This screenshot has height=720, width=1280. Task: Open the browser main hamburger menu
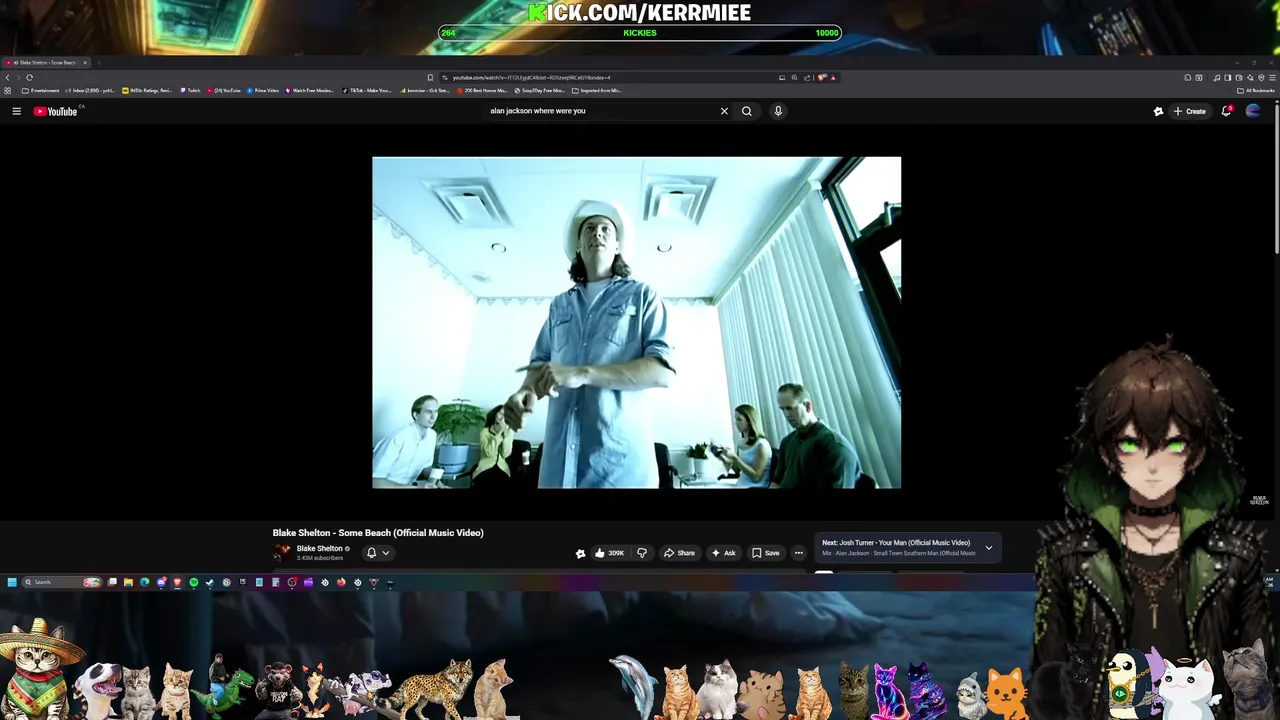pos(1272,77)
